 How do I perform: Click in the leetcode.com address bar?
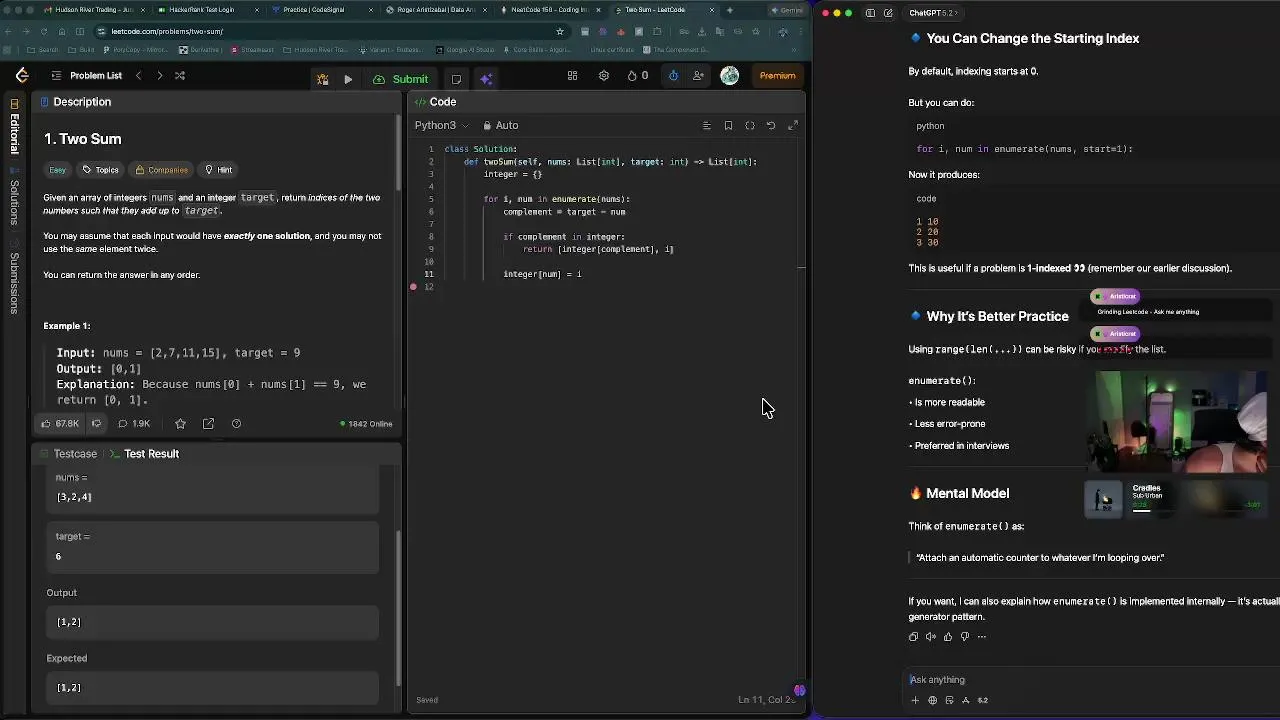coord(330,31)
